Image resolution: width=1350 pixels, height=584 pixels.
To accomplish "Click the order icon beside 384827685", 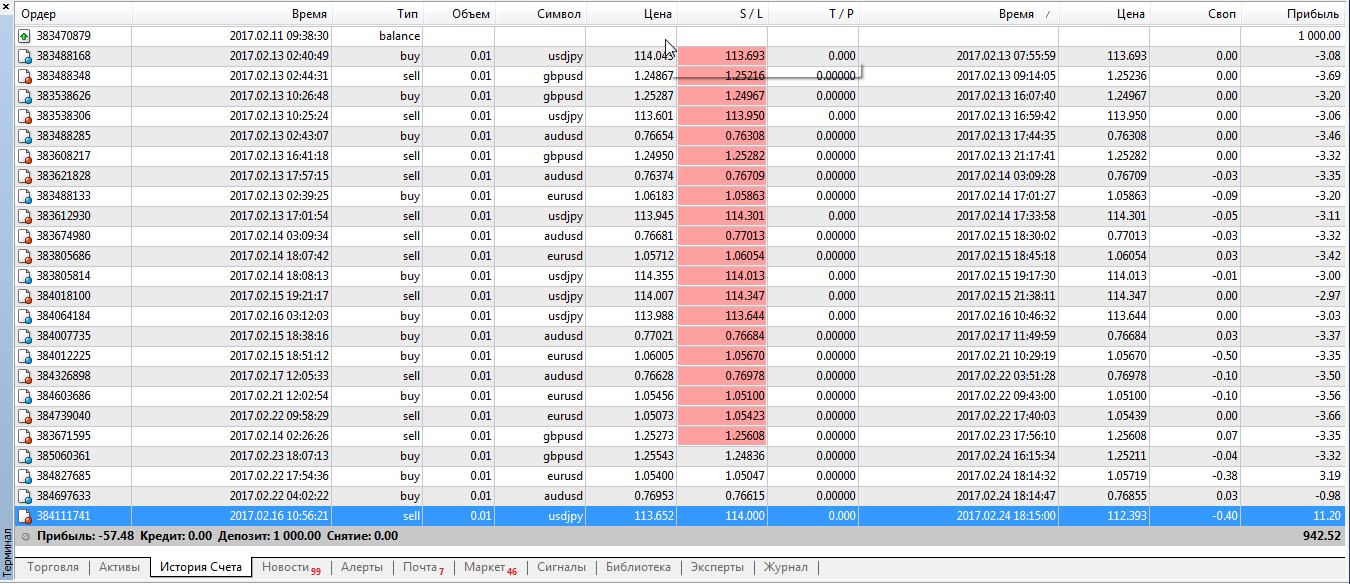I will [25, 476].
